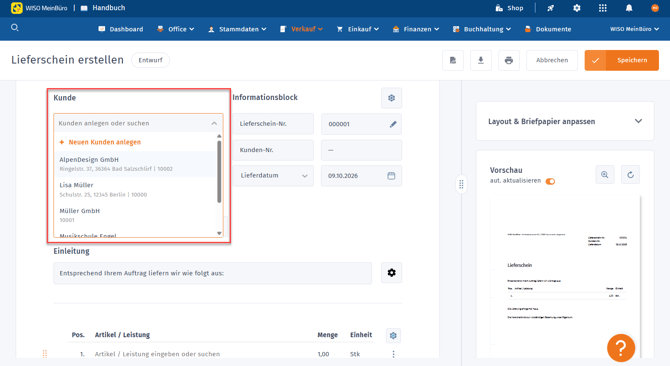670x366 pixels.
Task: Click the rocket icon in header
Action: (x=550, y=8)
